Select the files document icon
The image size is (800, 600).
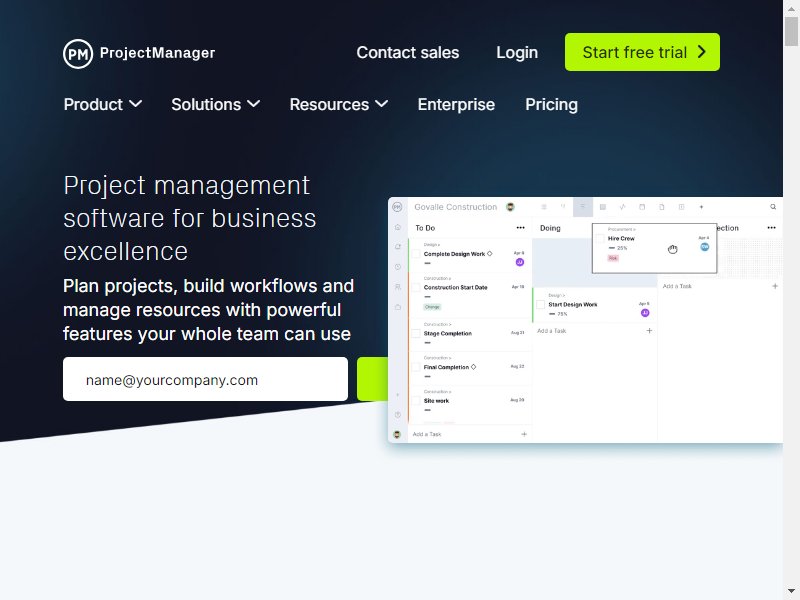[x=662, y=207]
